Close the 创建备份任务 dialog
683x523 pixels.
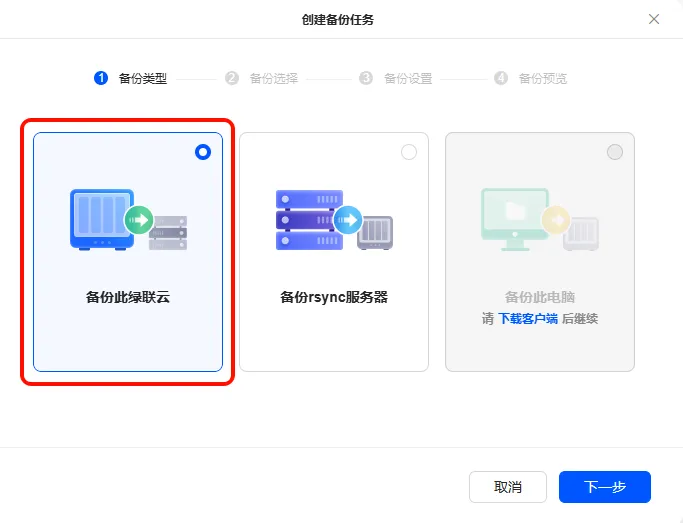click(654, 19)
